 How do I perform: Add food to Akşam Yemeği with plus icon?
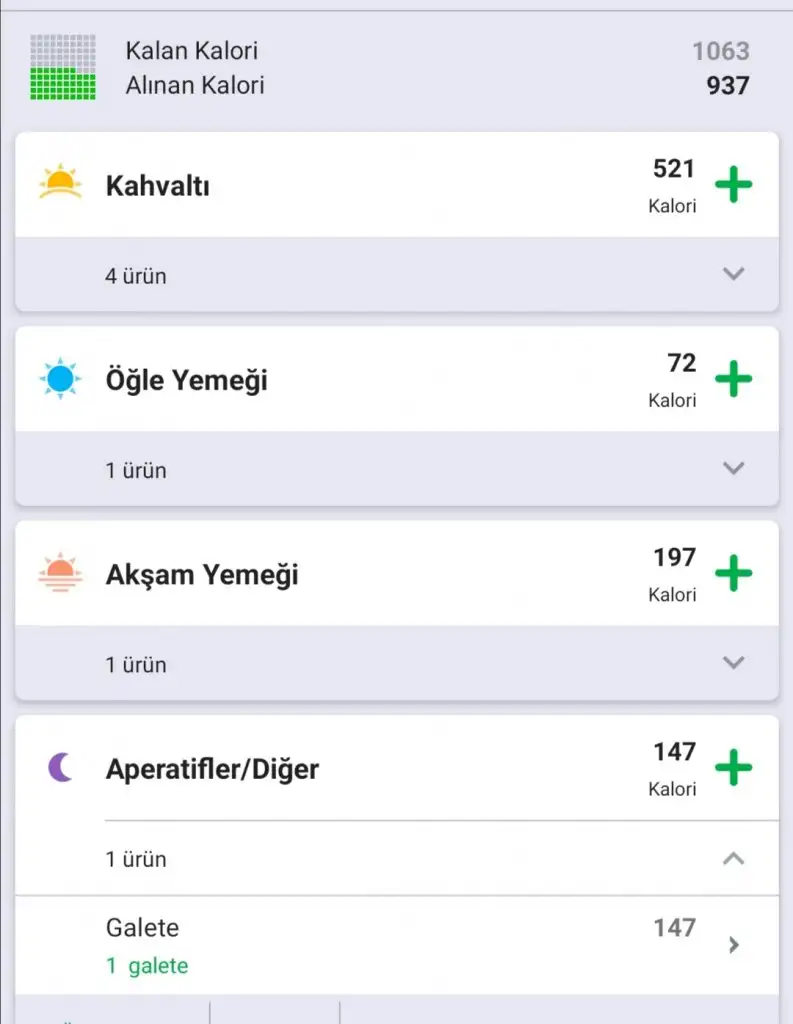[x=733, y=574]
